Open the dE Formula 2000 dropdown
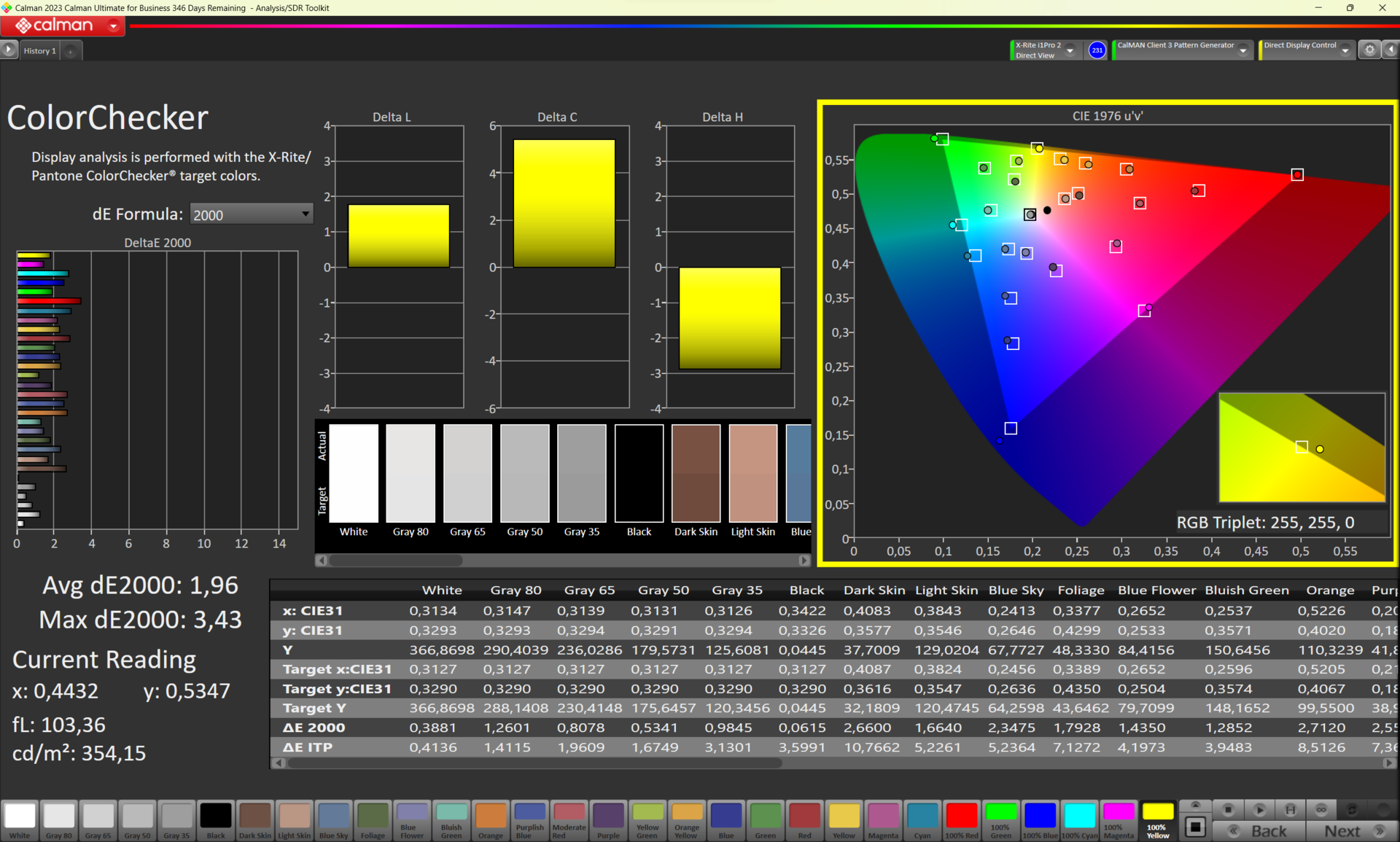 251,214
